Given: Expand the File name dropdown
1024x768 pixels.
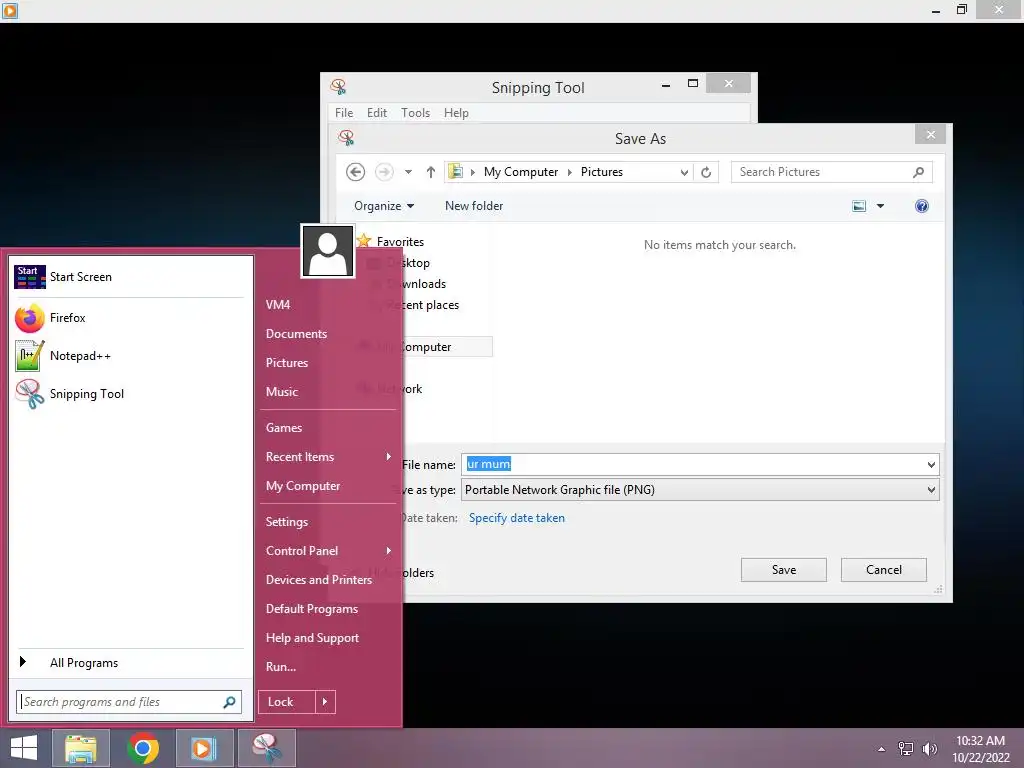Looking at the screenshot, I should 931,465.
